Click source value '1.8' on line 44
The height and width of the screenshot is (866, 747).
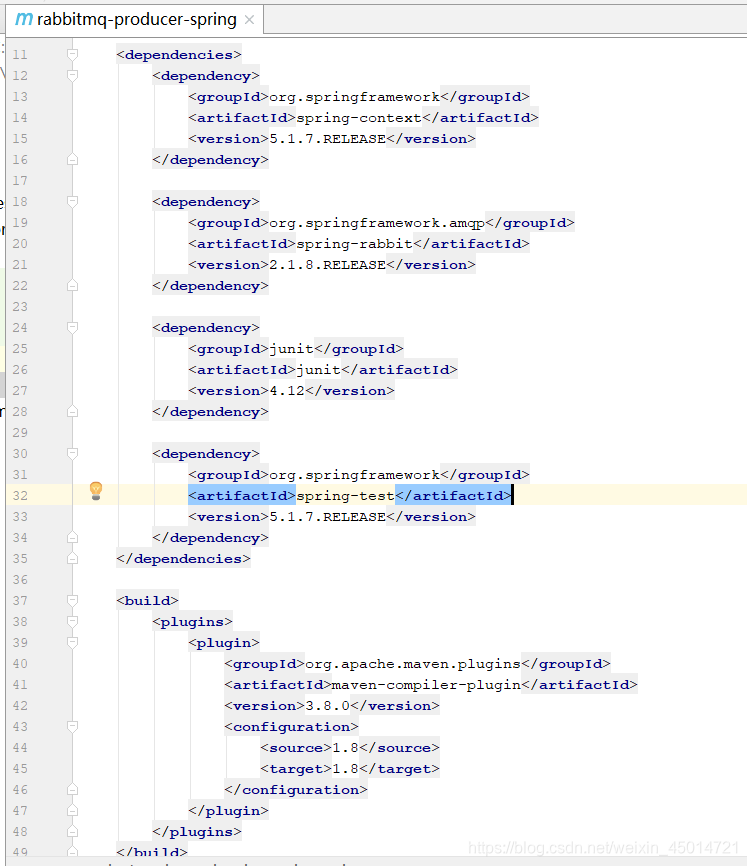pyautogui.click(x=346, y=747)
